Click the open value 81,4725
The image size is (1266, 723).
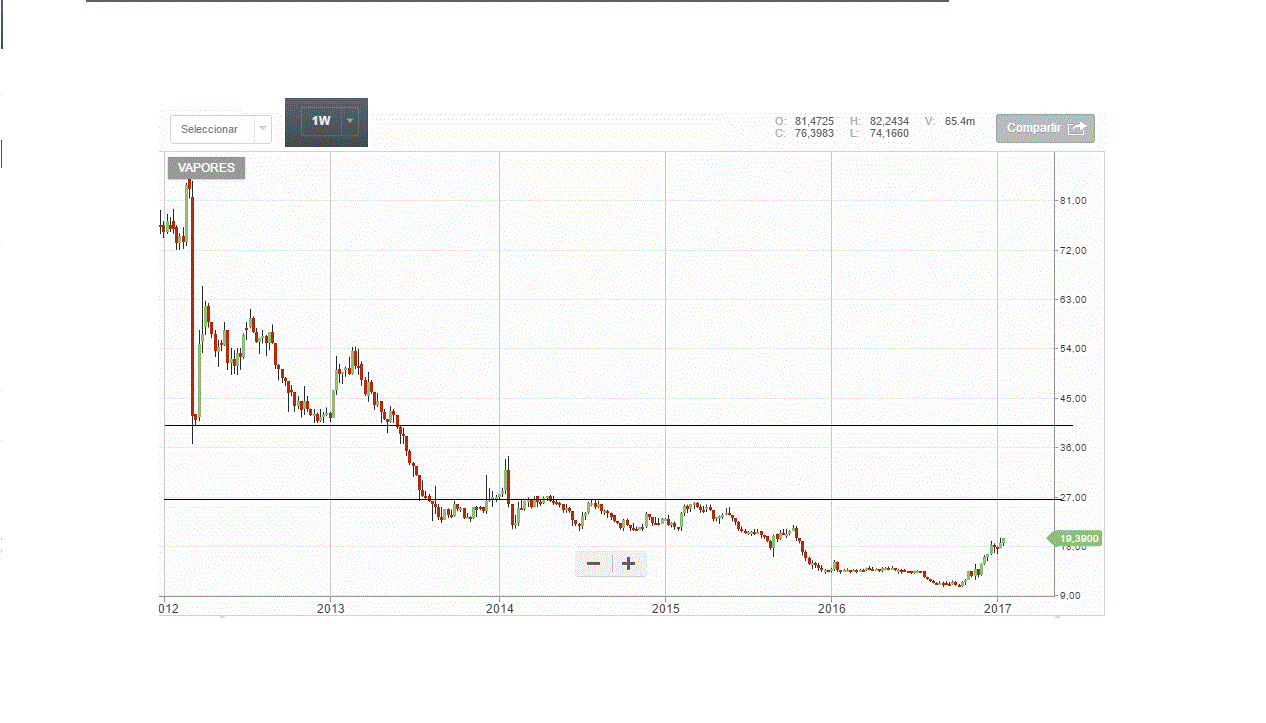pyautogui.click(x=814, y=121)
